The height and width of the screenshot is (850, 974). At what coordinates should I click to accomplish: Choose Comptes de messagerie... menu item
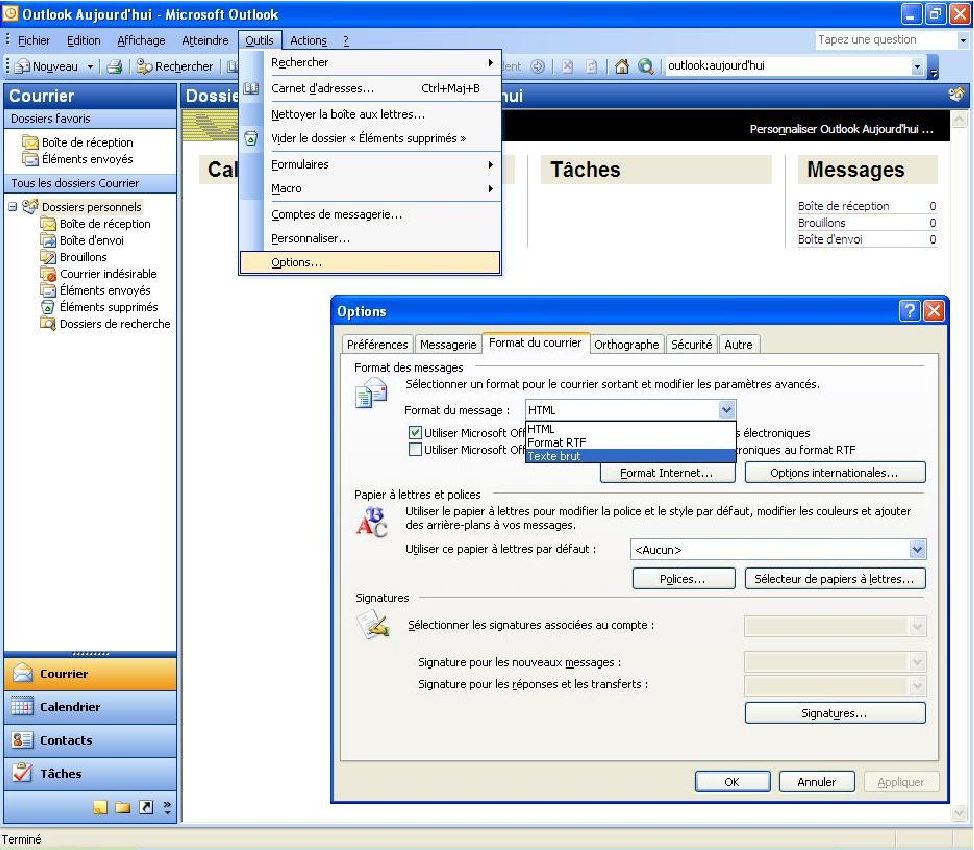click(370, 214)
